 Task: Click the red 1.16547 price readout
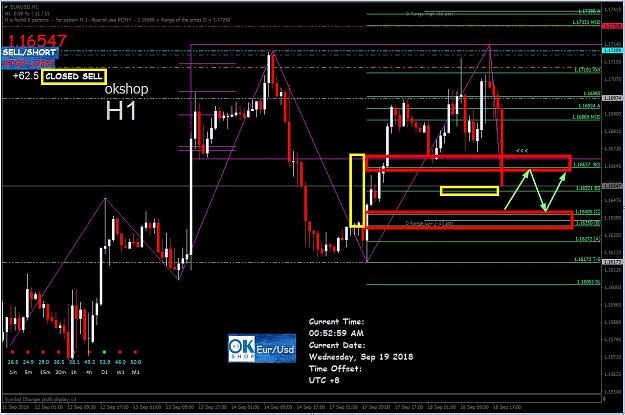(37, 40)
